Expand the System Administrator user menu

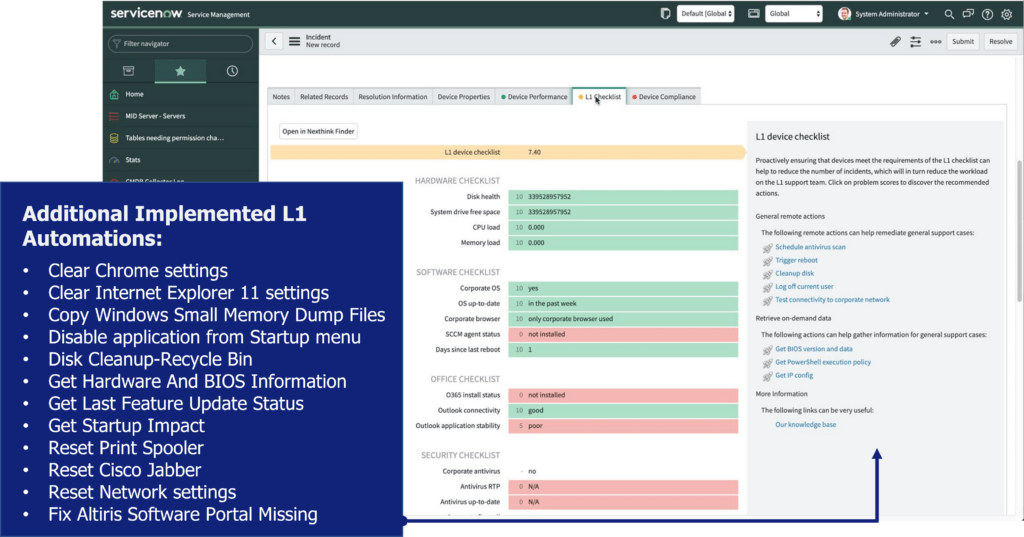pos(891,14)
